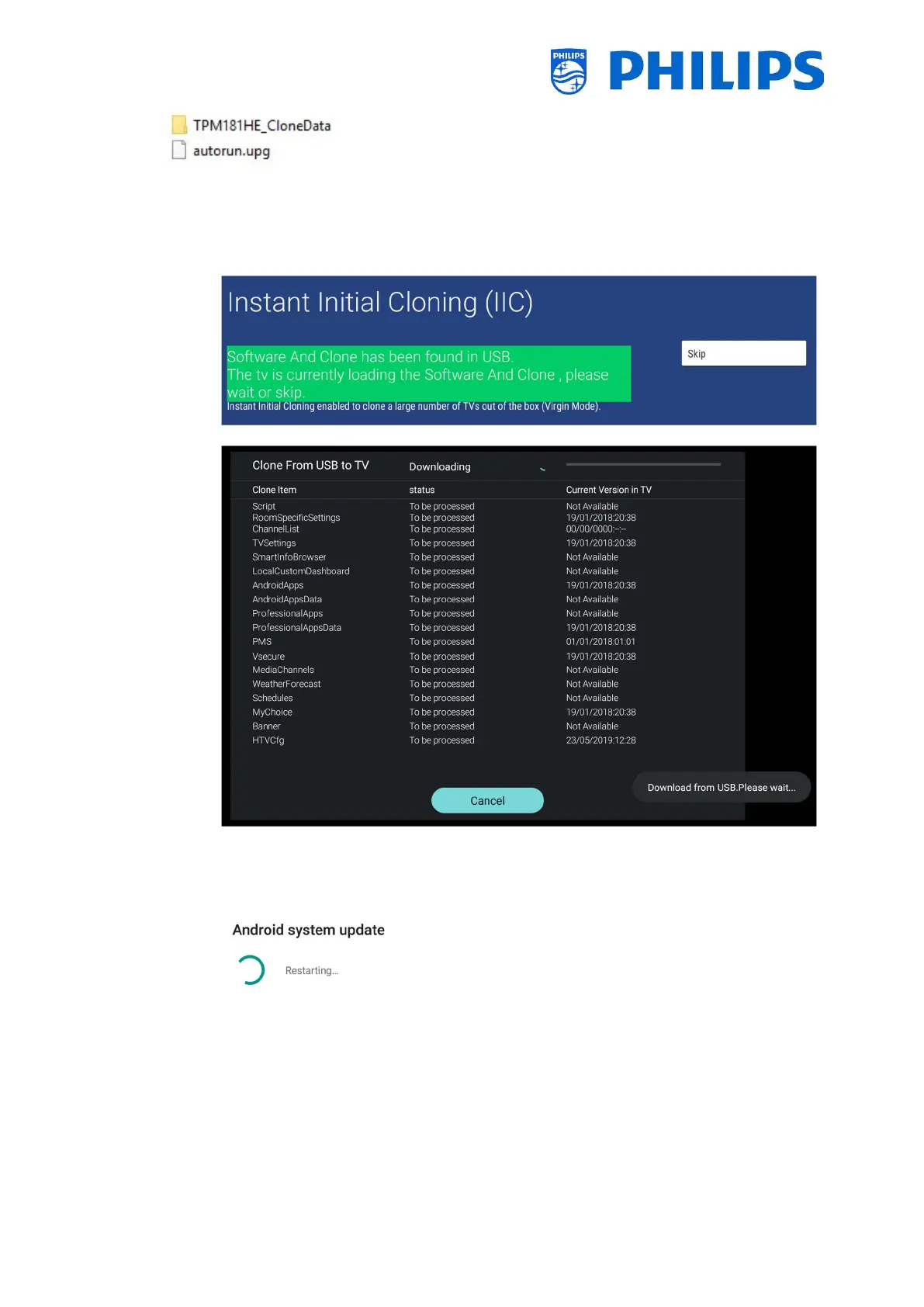Select the HTVCfg clone item

[268, 740]
